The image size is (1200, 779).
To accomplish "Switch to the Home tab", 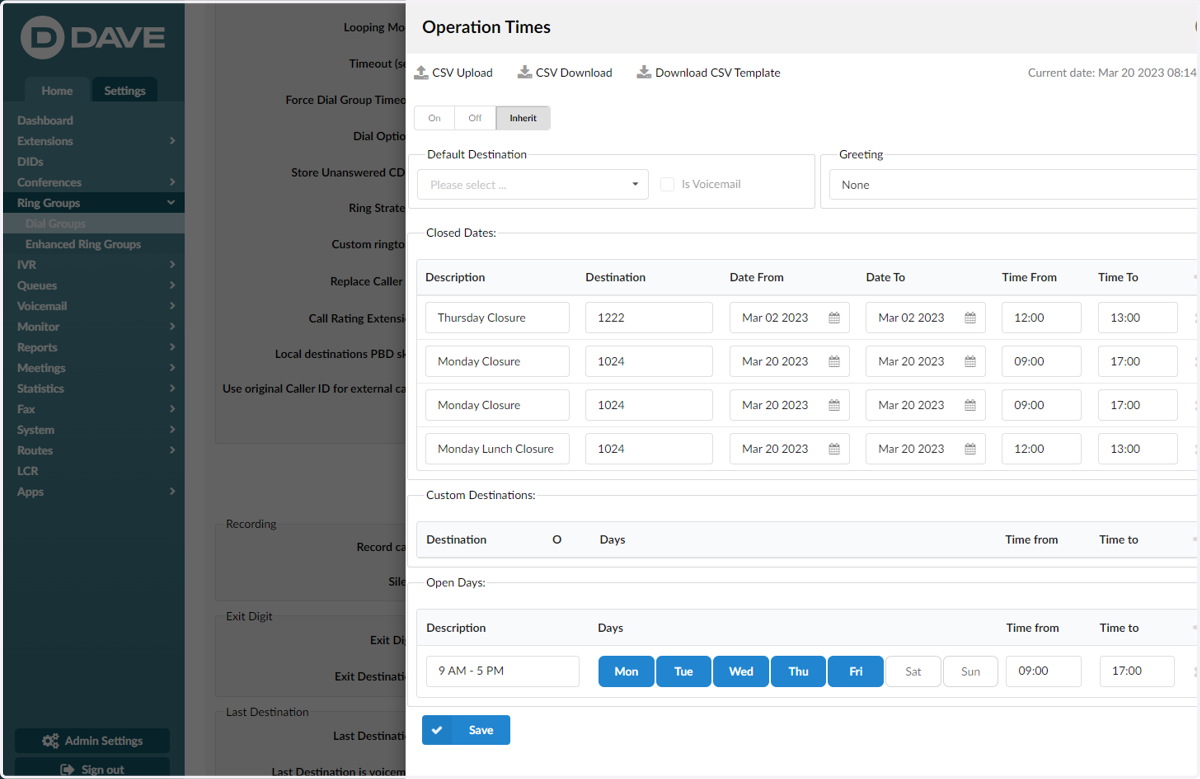I will [x=57, y=90].
